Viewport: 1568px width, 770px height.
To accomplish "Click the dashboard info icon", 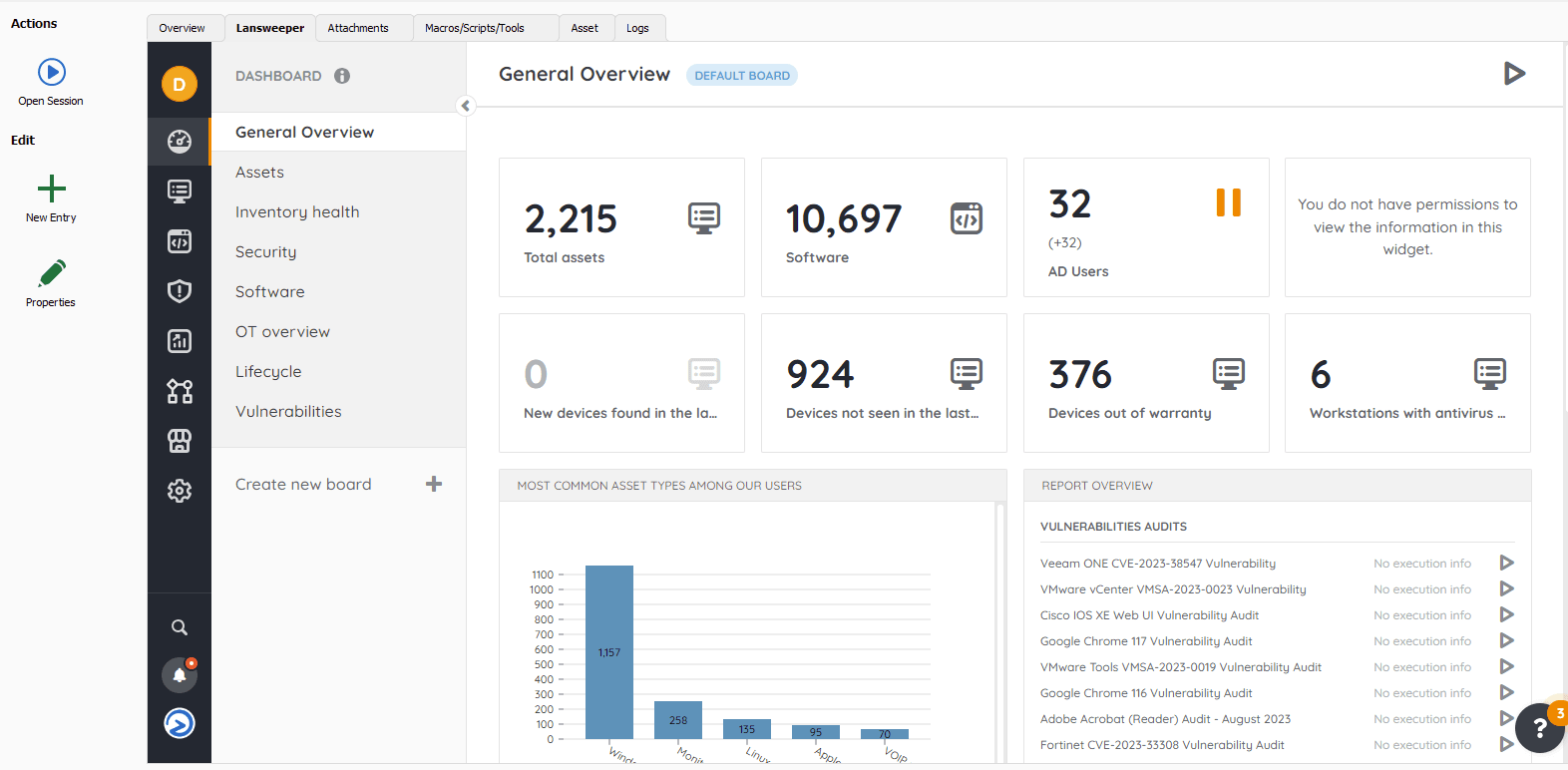I will coord(342,76).
